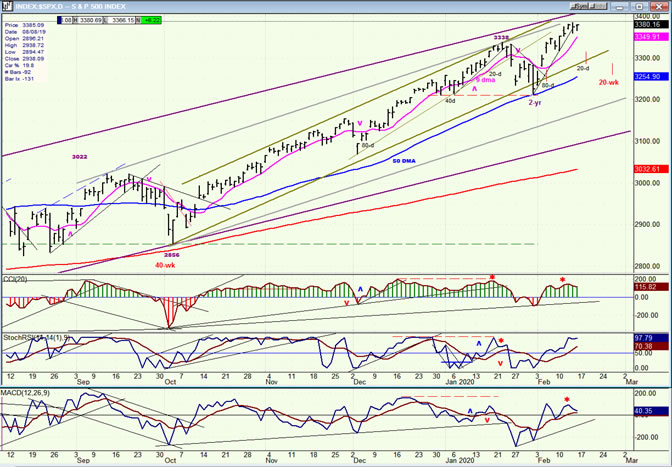
Task: Click the Low 2894.47 data row
Action: coord(24,52)
